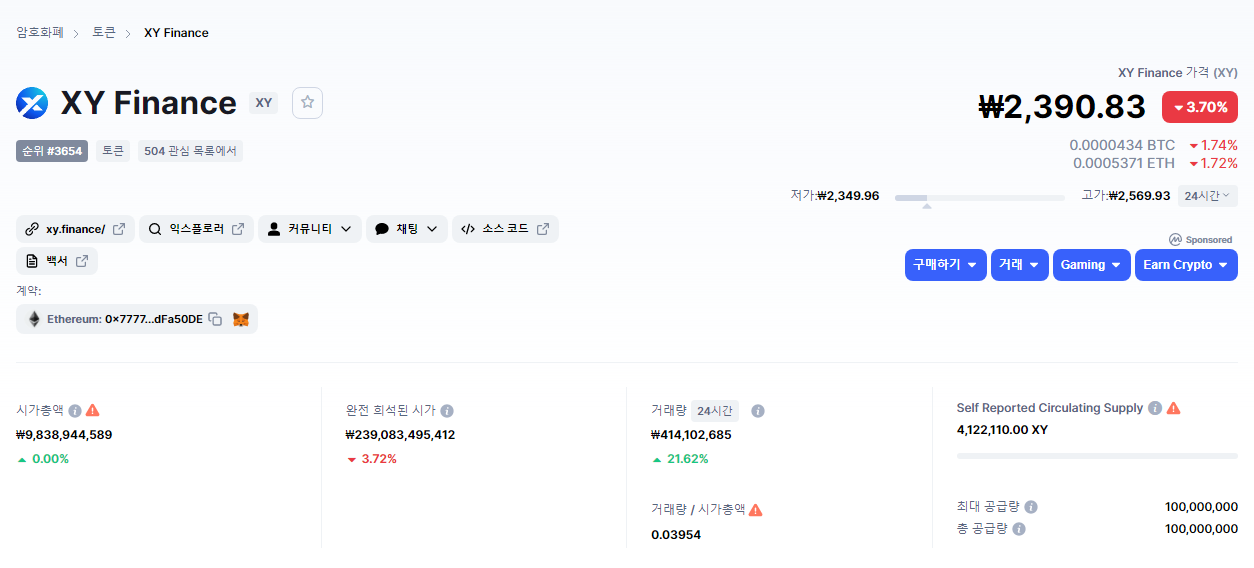
Task: Click info icon next to 완전 희석된 시가
Action: tap(447, 411)
